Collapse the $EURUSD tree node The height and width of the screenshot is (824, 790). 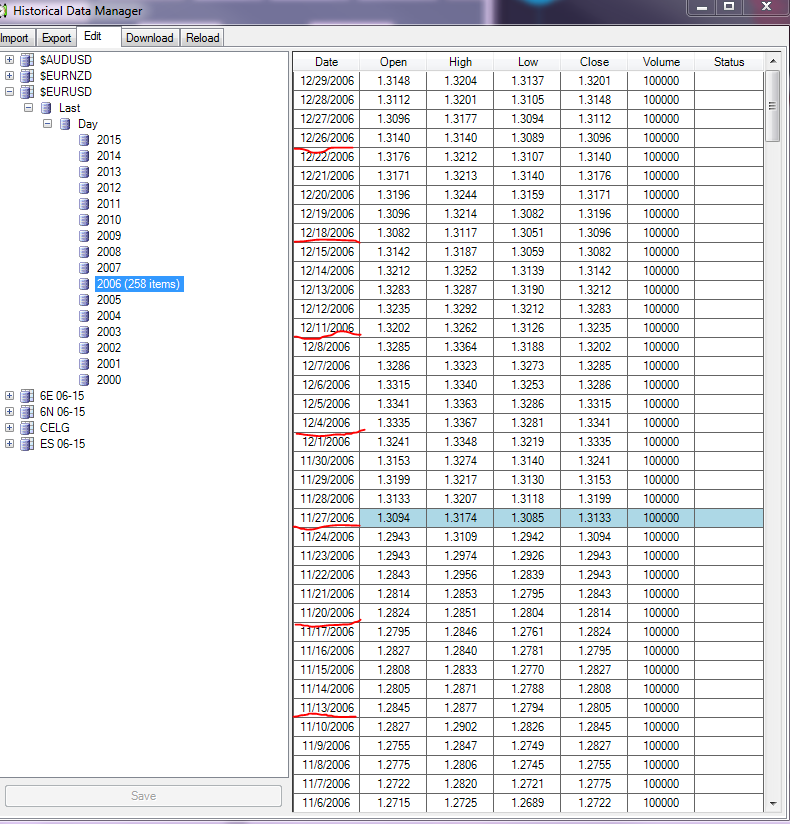point(9,92)
